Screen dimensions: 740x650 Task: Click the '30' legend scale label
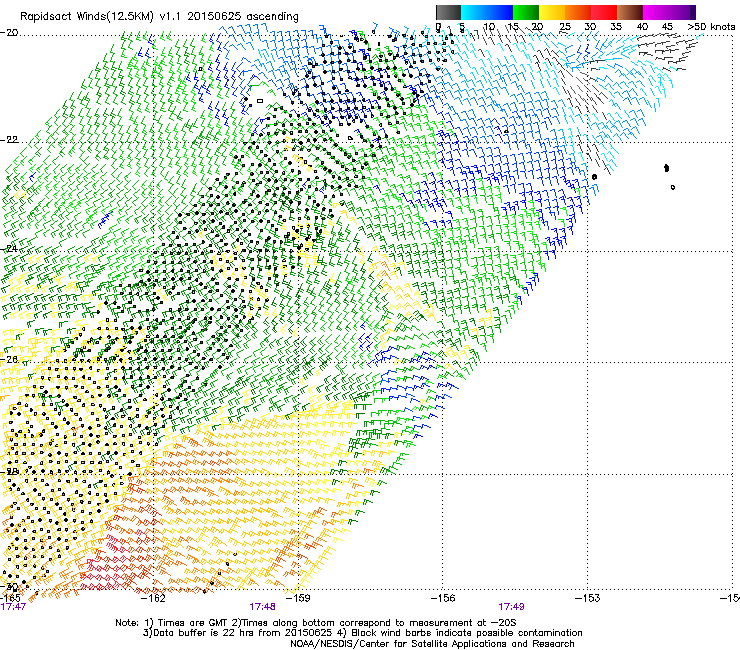click(x=590, y=27)
